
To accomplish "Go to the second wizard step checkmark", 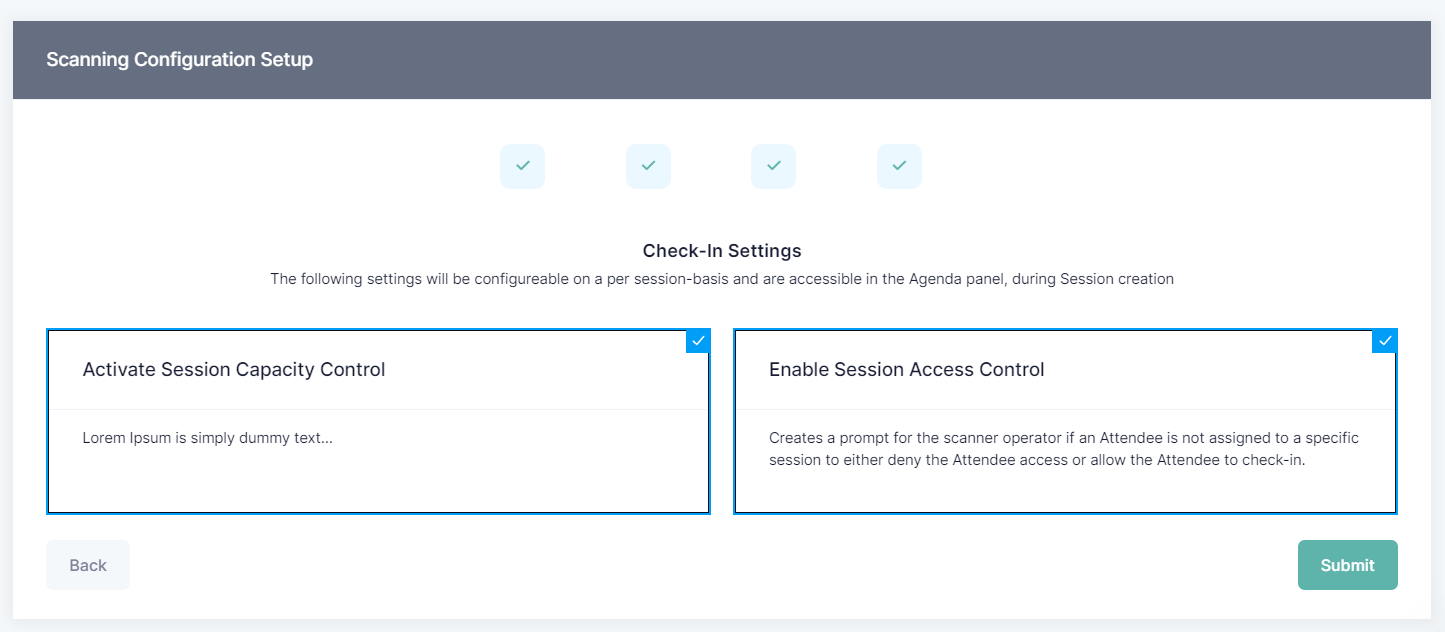I will pyautogui.click(x=648, y=166).
